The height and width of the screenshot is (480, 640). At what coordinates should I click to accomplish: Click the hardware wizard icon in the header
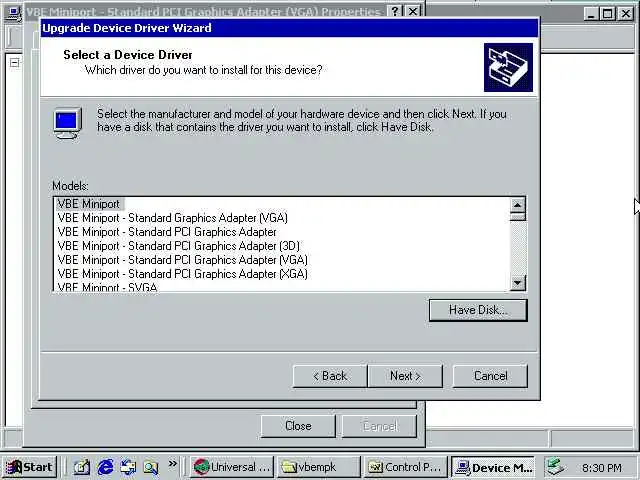click(508, 67)
